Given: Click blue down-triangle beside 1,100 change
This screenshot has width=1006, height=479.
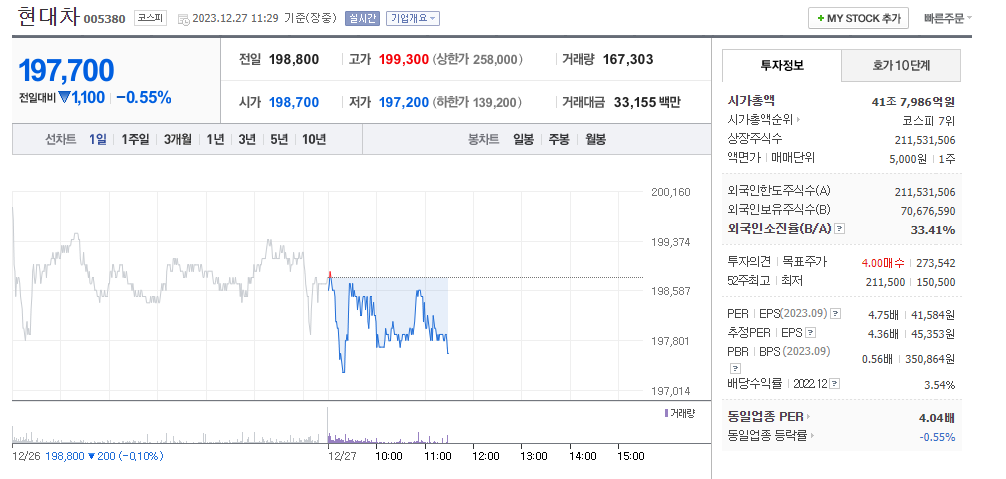Looking at the screenshot, I should coord(64,97).
